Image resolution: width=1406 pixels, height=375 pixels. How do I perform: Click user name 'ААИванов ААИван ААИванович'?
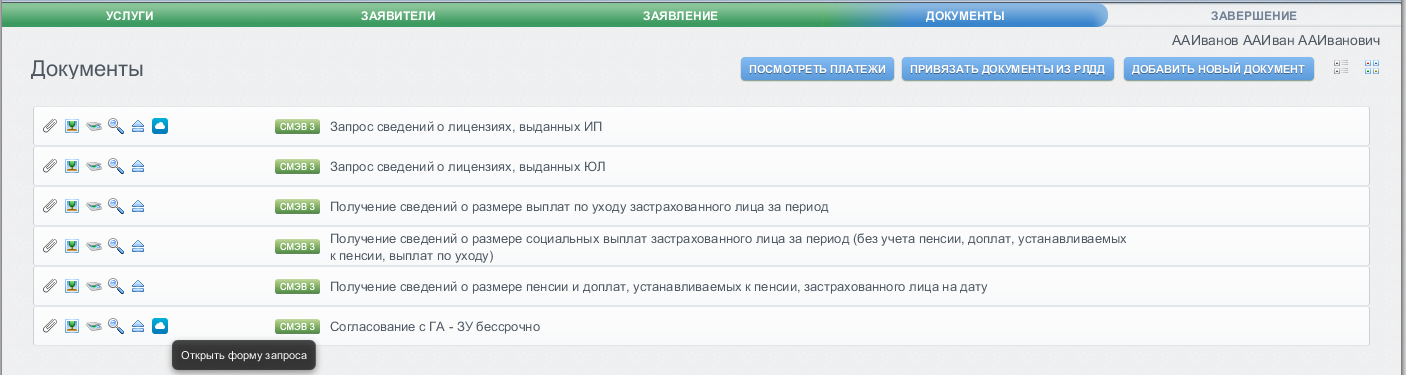tap(1275, 41)
